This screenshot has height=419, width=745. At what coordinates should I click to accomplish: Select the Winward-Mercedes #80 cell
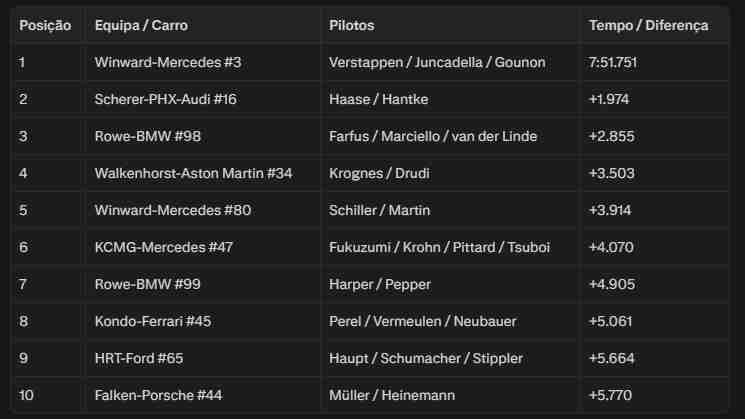point(173,210)
